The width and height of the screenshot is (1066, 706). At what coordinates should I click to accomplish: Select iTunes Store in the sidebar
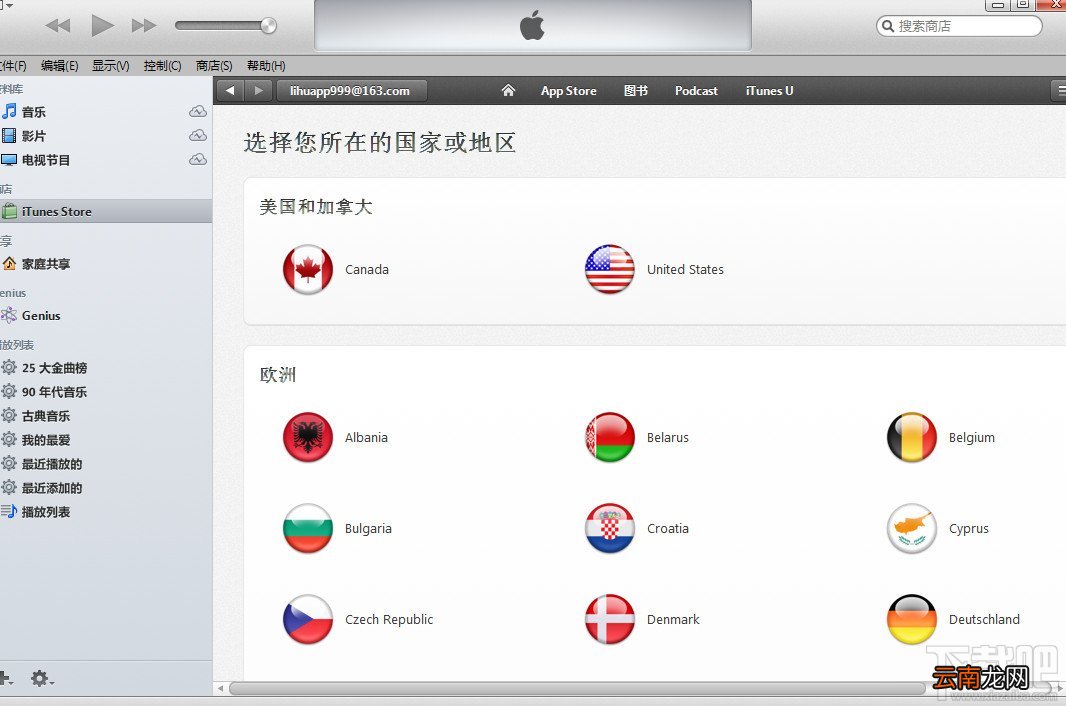(106, 212)
